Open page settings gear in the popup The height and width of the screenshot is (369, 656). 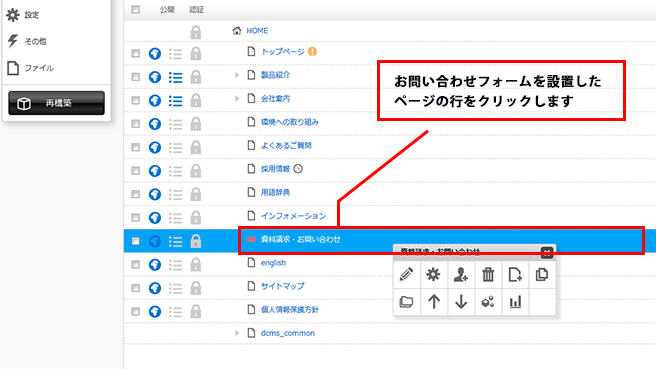click(433, 275)
